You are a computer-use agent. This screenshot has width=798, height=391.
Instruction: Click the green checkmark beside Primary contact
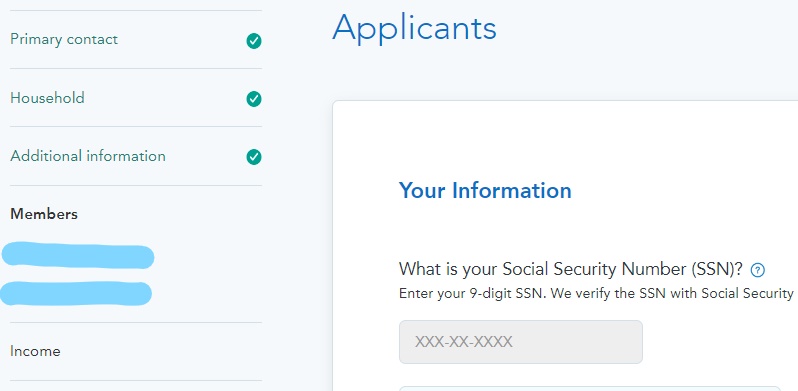[x=254, y=41]
